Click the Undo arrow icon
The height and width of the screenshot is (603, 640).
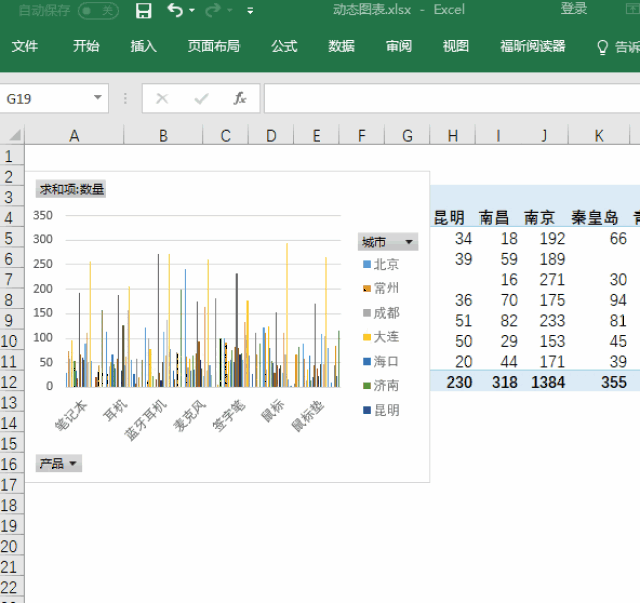coord(175,11)
